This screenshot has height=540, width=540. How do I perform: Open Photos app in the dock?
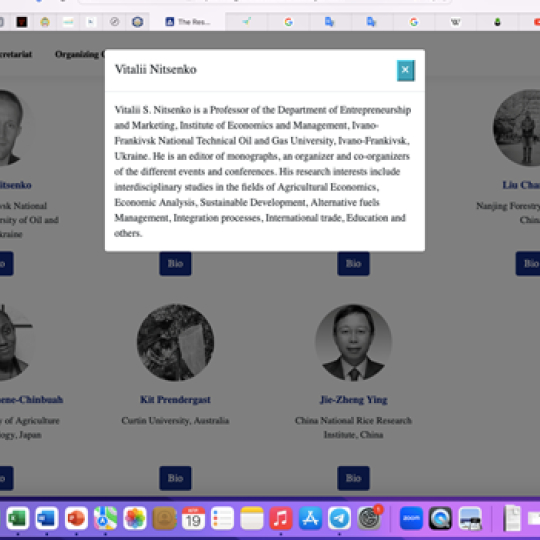(x=135, y=518)
